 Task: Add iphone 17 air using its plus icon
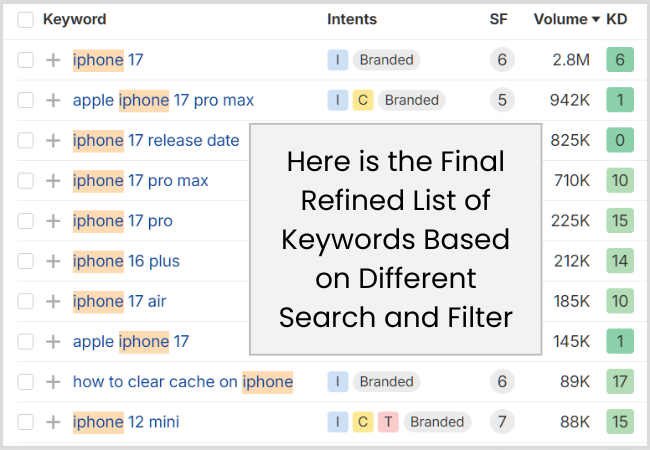pyautogui.click(x=53, y=301)
